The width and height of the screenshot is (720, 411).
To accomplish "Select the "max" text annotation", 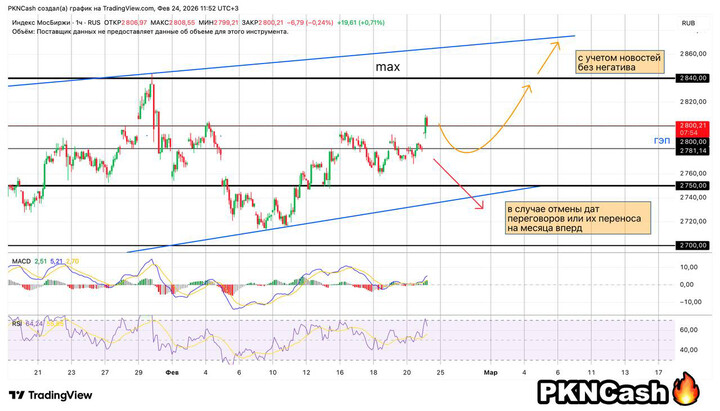I will (x=388, y=67).
